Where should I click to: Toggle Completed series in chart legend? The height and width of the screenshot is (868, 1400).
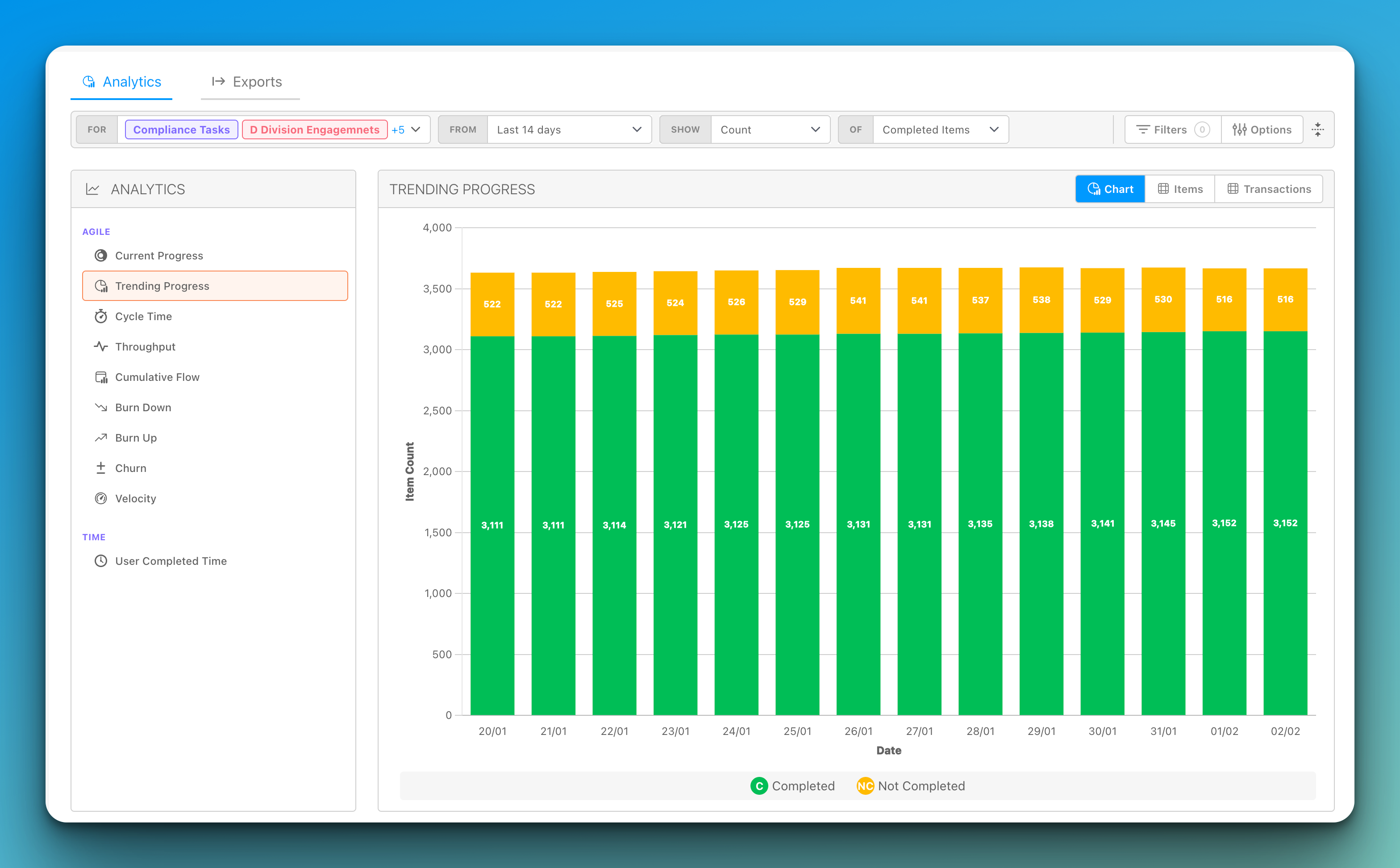click(x=792, y=786)
